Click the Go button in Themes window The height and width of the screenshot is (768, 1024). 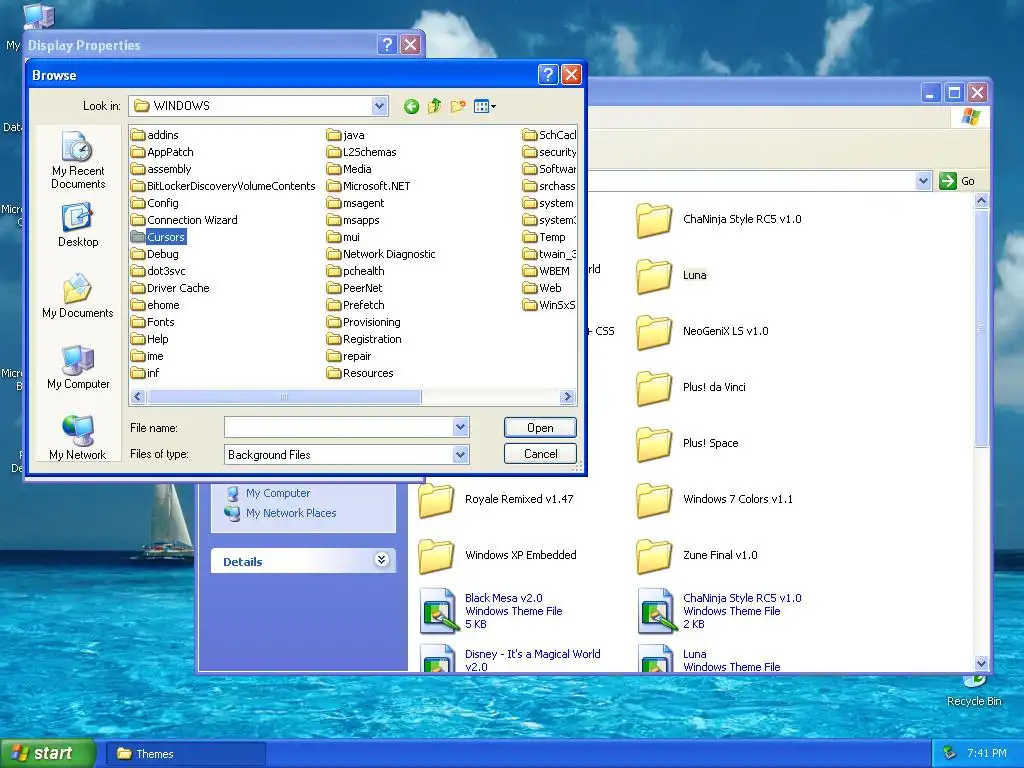[x=957, y=181]
